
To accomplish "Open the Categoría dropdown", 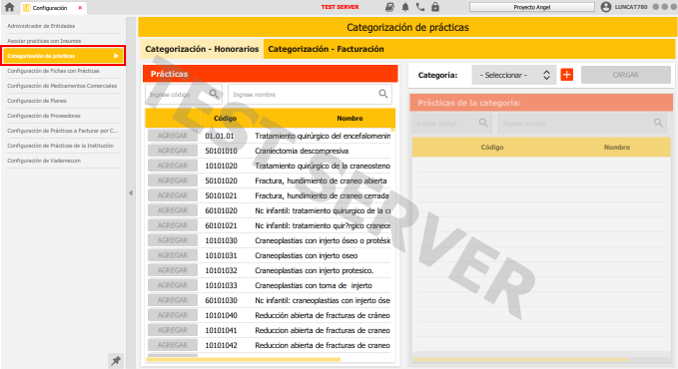I will [513, 75].
